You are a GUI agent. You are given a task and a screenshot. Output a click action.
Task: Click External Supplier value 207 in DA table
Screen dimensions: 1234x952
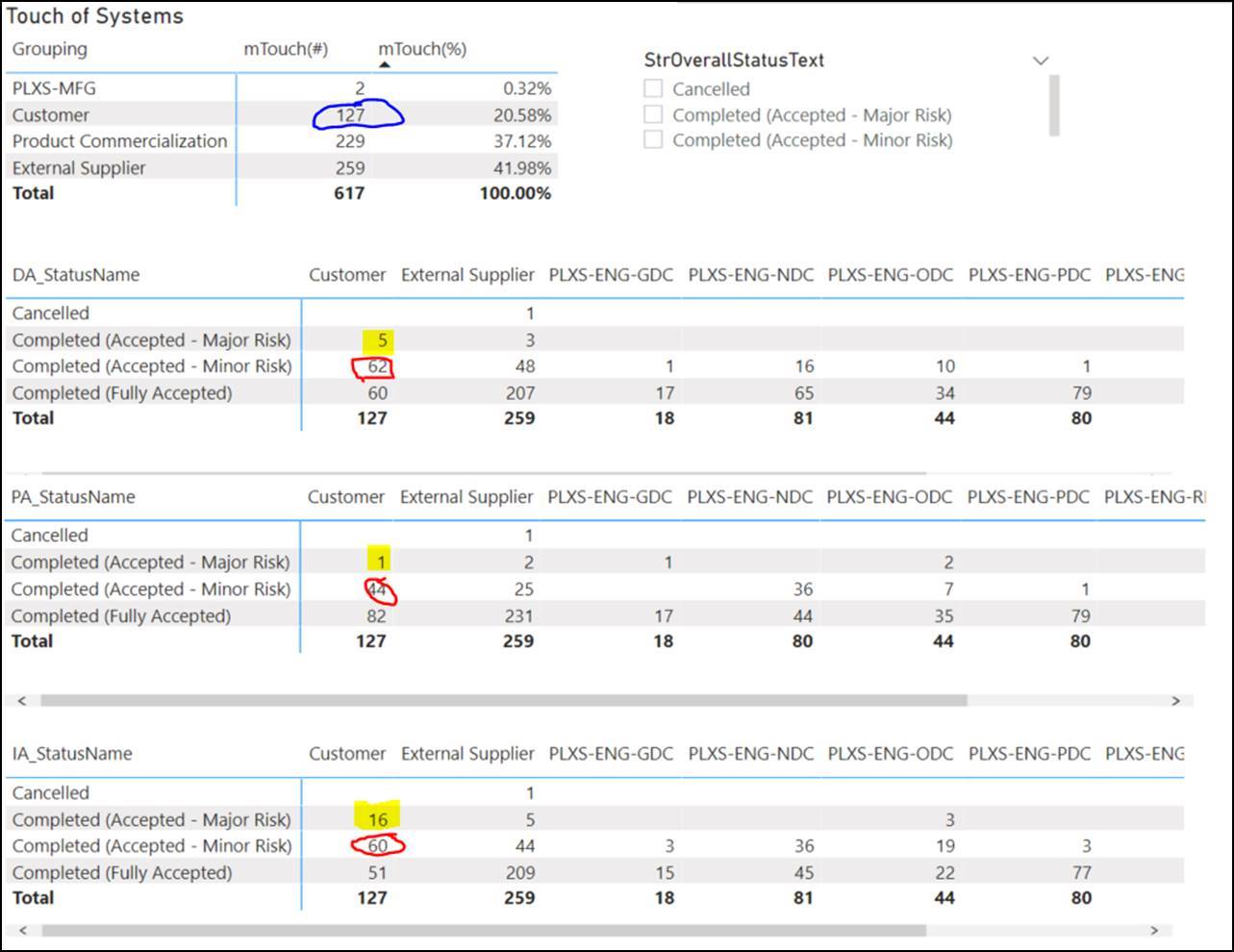pos(519,393)
